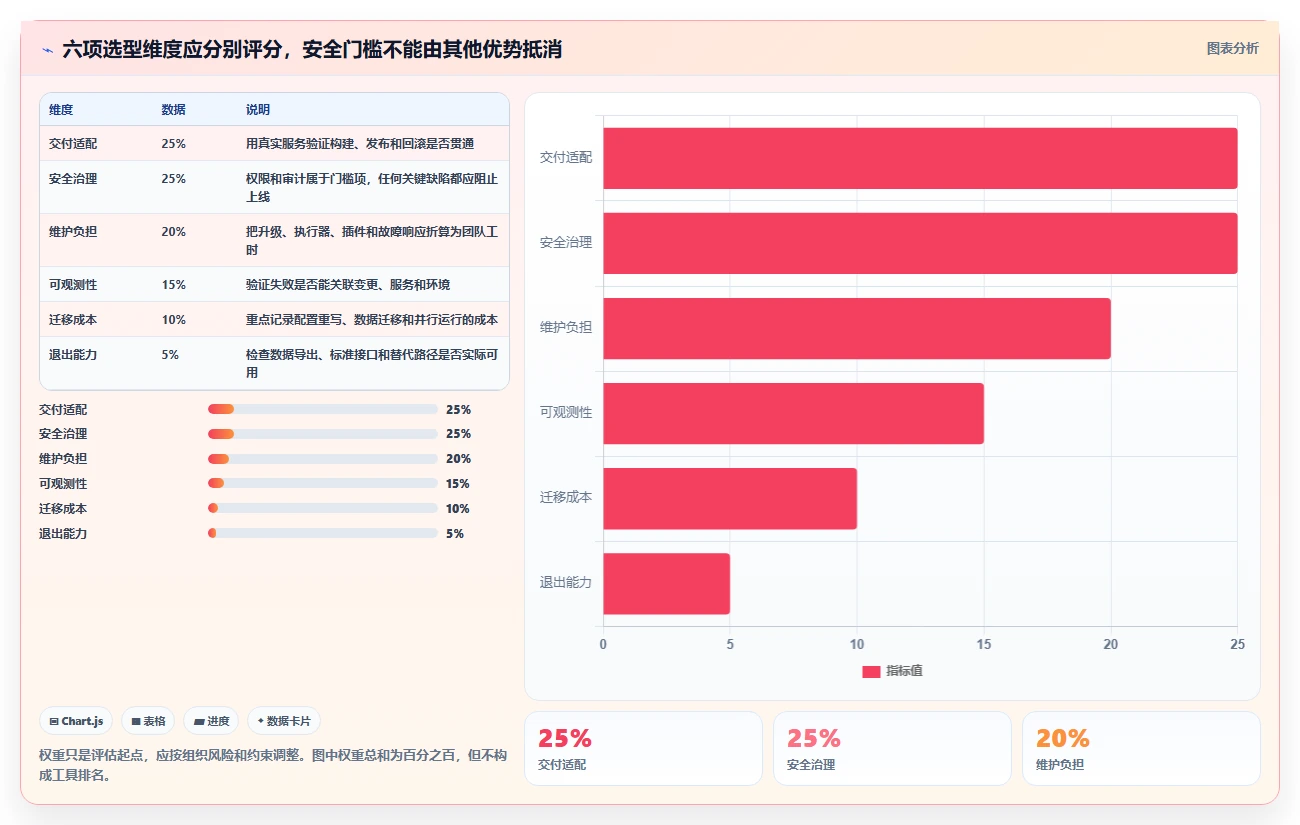Select the 进度 chip
Viewport: 1300px width, 825px height.
tap(211, 721)
